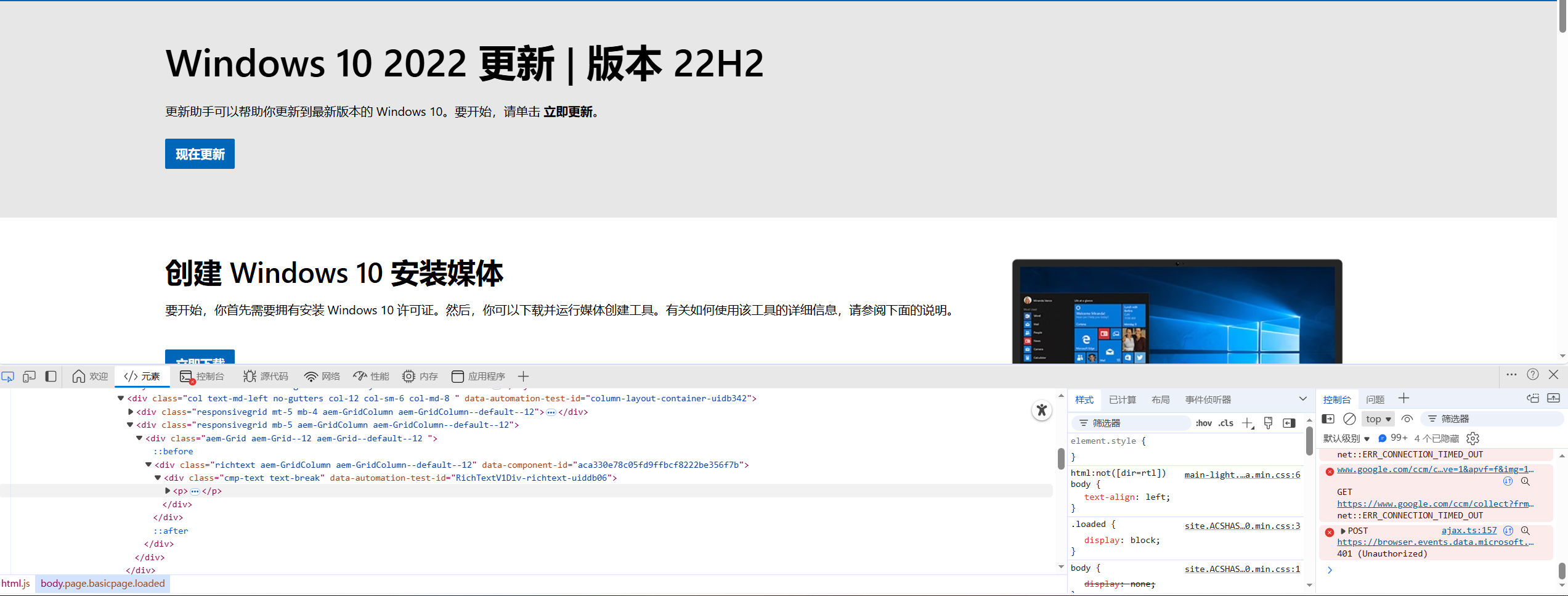The image size is (1568, 596).
Task: Click the accessibility person icon overlay
Action: (x=1041, y=410)
